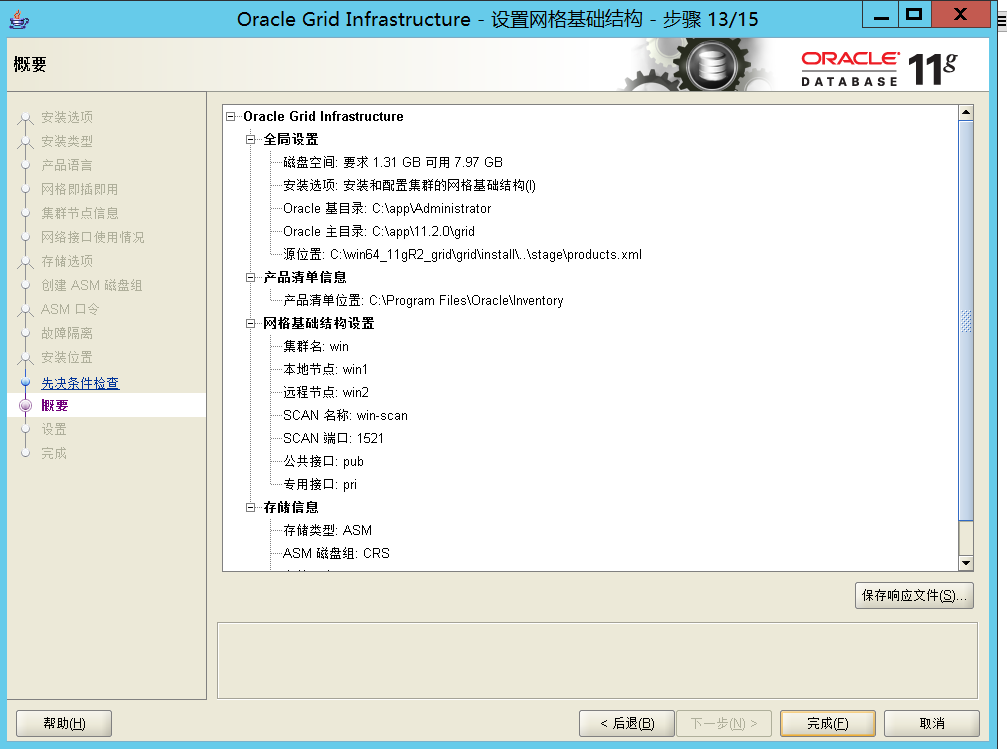Select the 网络接口使用情况 step
Image resolution: width=1007 pixels, height=749 pixels.
pos(92,237)
